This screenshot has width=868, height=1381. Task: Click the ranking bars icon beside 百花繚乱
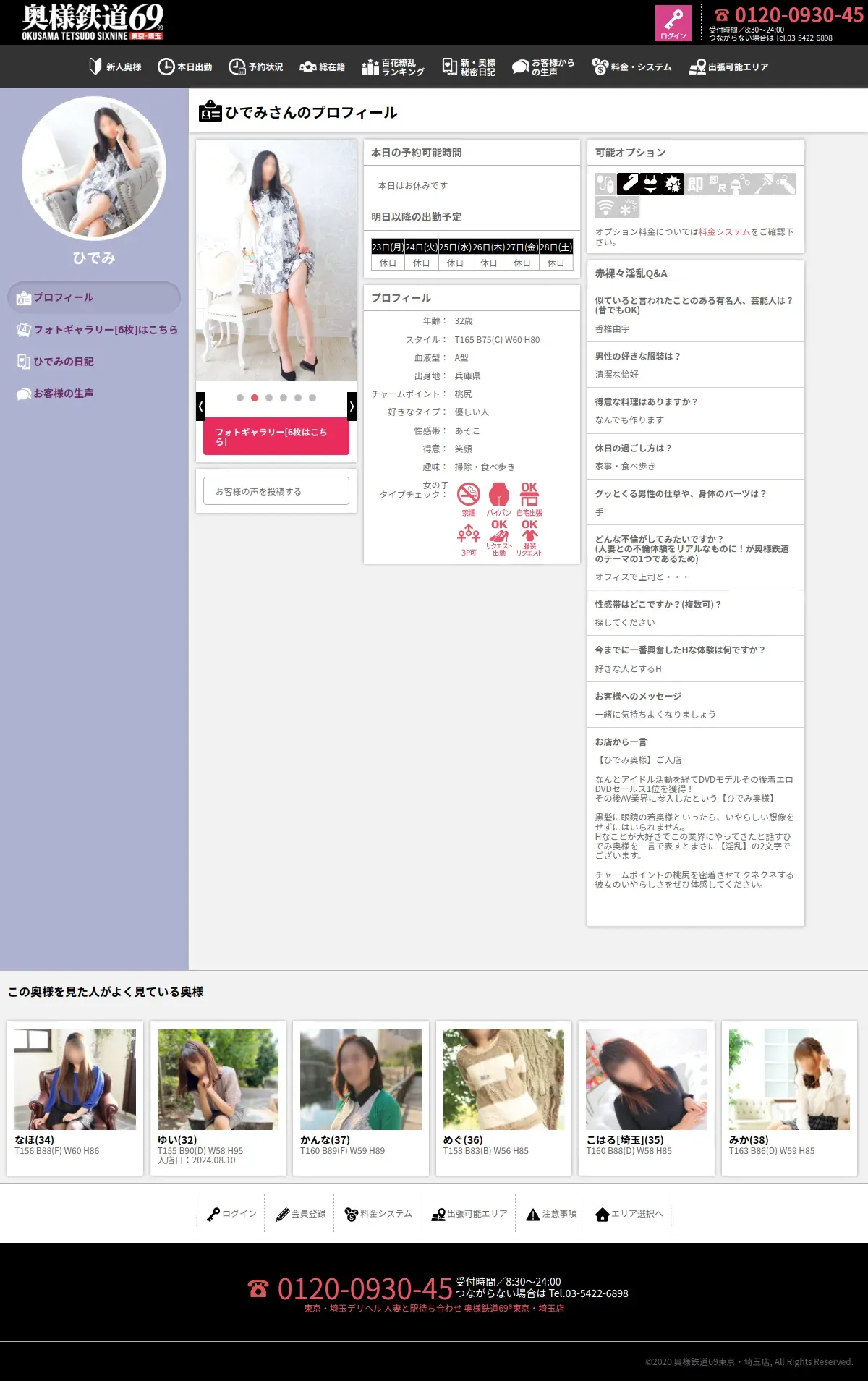click(x=370, y=67)
